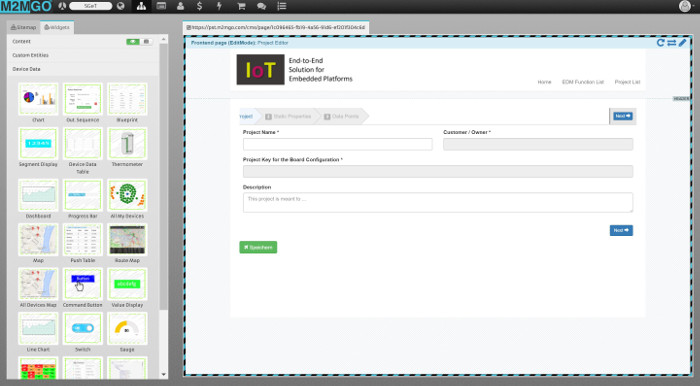This screenshot has width=700, height=386.
Task: Click the bottom Next button
Action: 621,230
